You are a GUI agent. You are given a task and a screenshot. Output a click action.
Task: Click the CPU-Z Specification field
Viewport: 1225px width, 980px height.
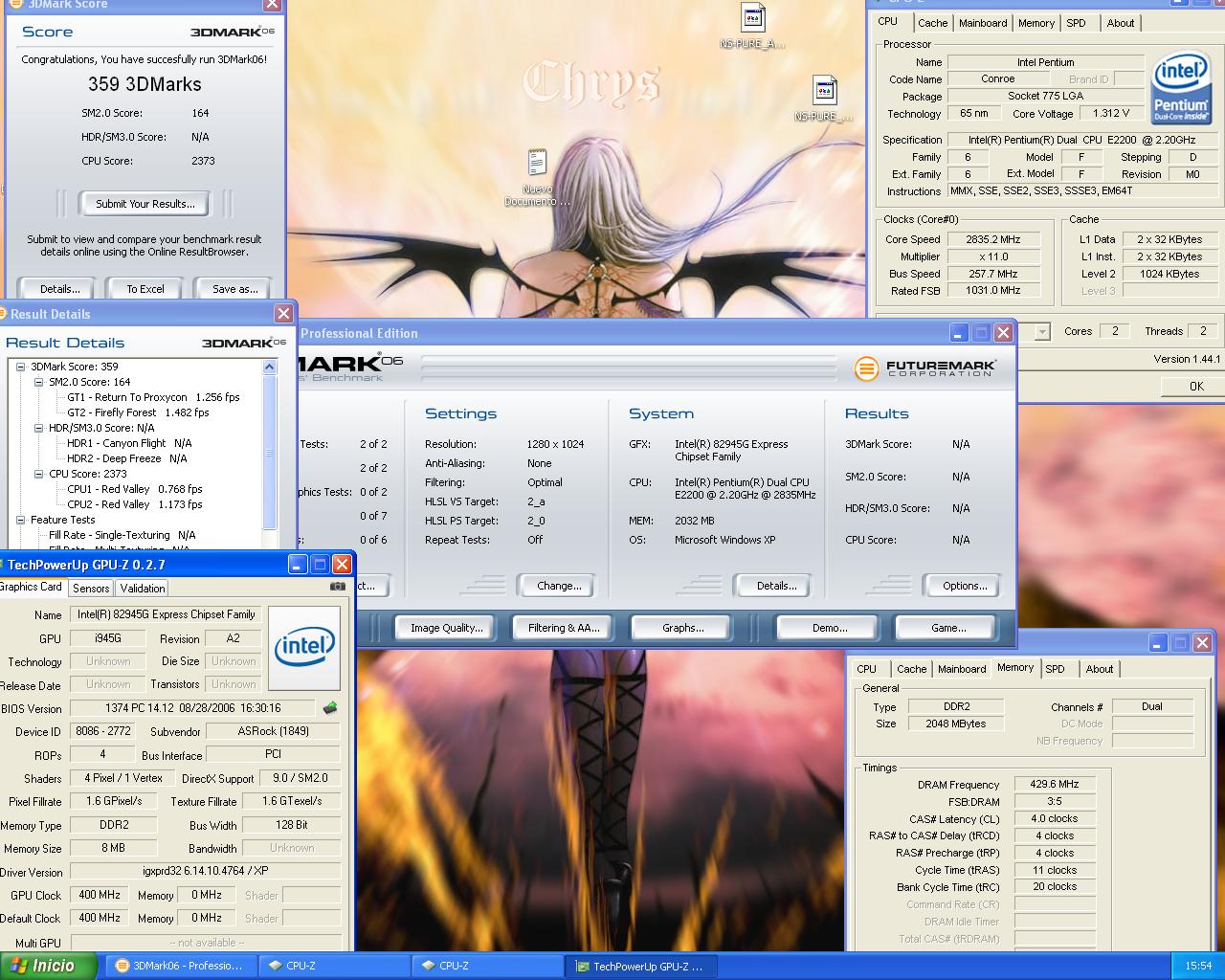click(1080, 140)
